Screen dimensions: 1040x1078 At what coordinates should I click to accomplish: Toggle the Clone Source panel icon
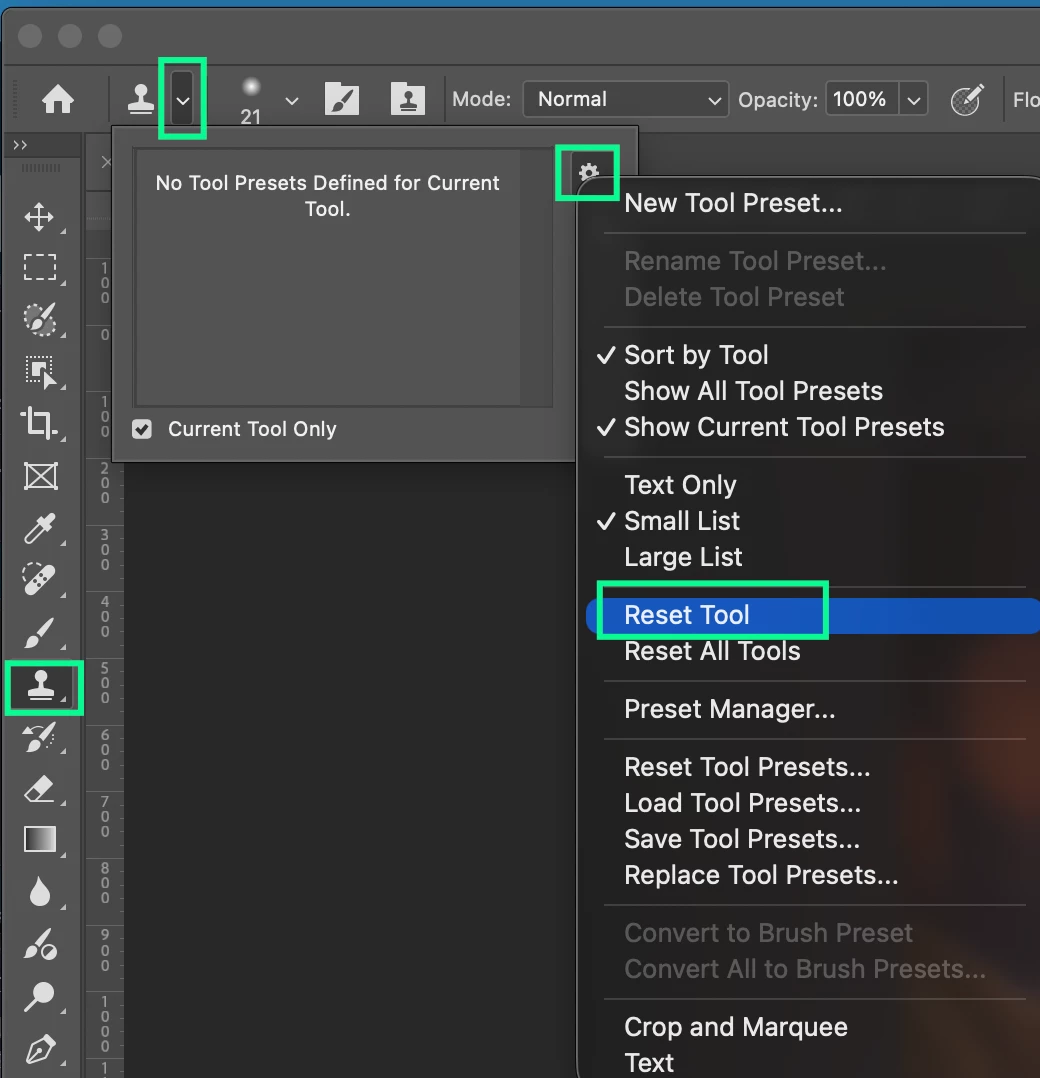pyautogui.click(x=408, y=99)
